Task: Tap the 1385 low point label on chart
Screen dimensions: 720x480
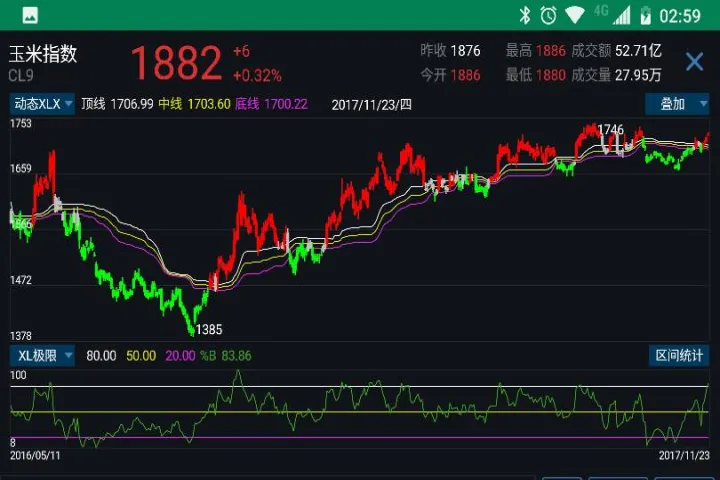Action: click(209, 329)
